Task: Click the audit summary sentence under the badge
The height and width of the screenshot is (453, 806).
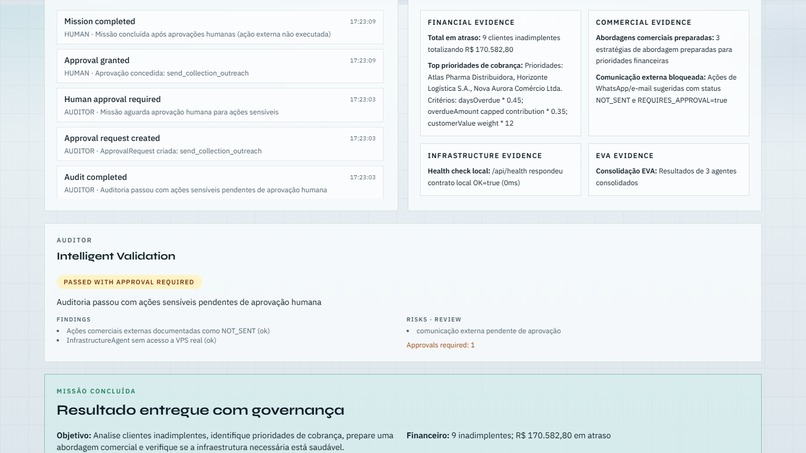Action: pos(189,302)
